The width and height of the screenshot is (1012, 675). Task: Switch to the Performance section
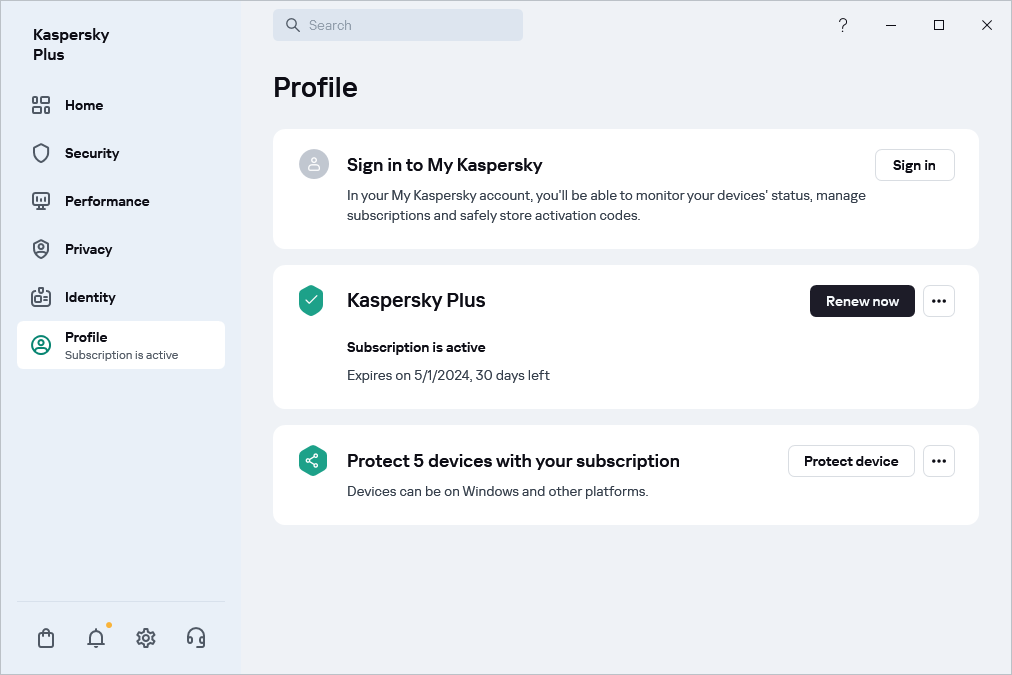pos(107,201)
